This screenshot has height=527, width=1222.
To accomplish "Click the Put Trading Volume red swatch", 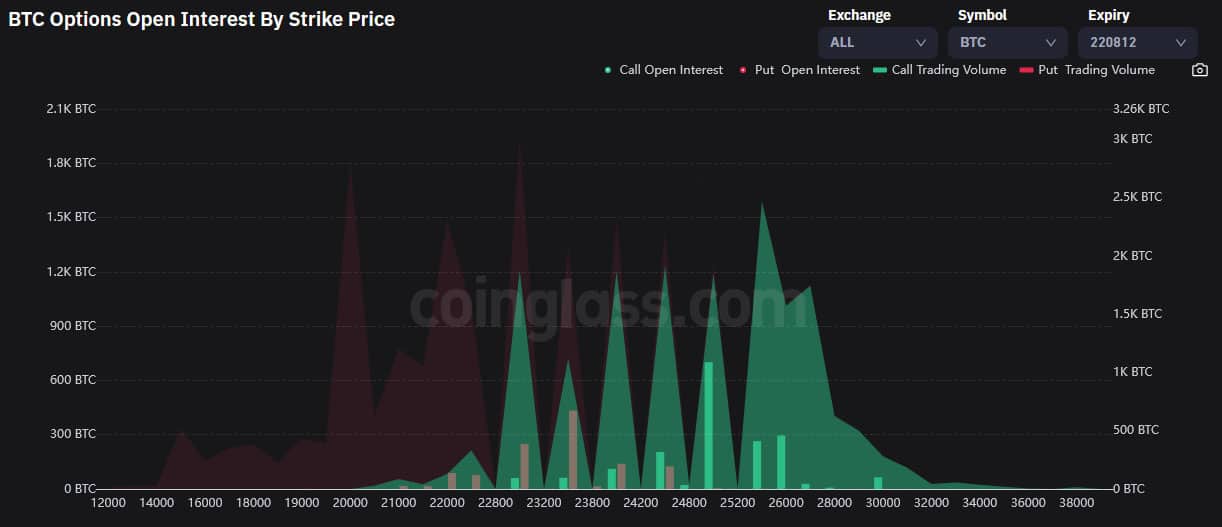I will [1026, 70].
